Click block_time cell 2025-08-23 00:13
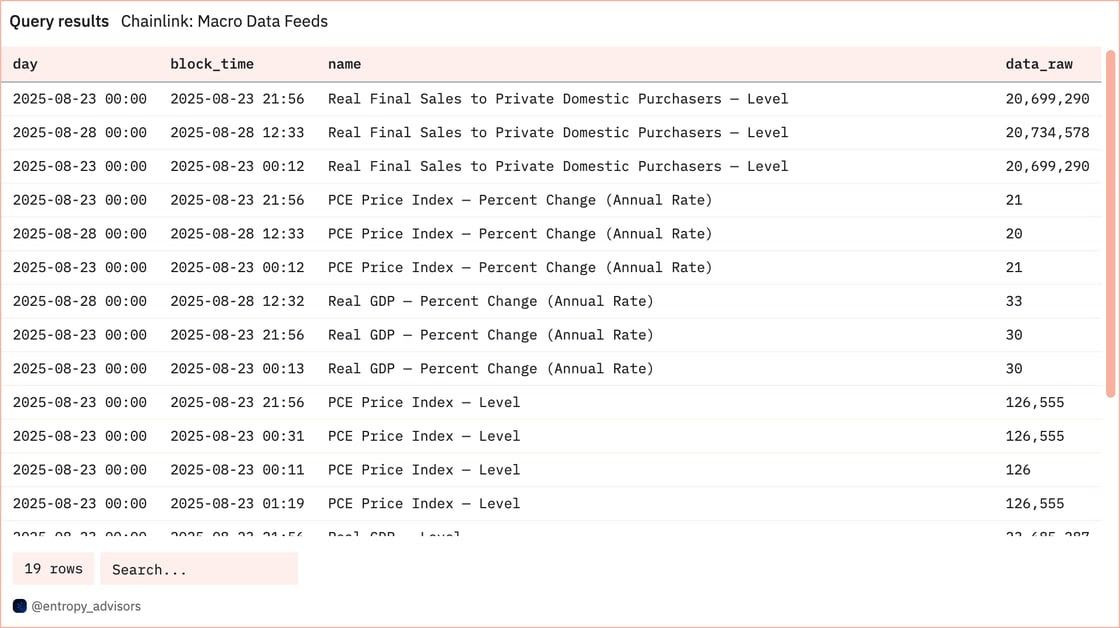The width and height of the screenshot is (1120, 628). (237, 369)
